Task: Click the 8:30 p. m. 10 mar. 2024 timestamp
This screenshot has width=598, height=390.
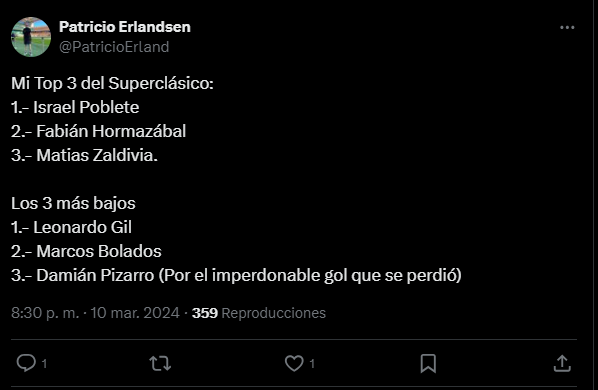Action: click(x=95, y=313)
